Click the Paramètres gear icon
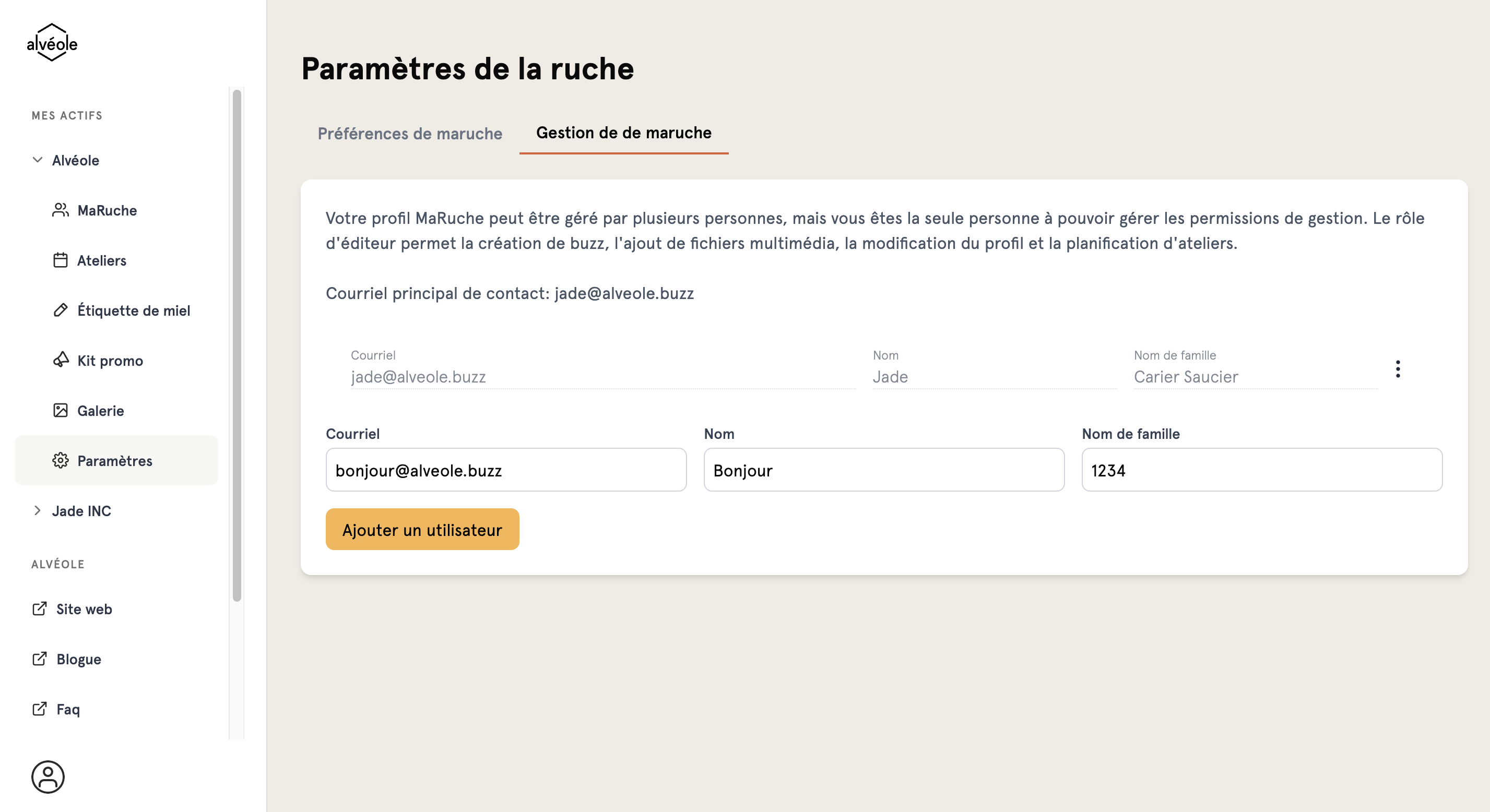 [x=60, y=460]
